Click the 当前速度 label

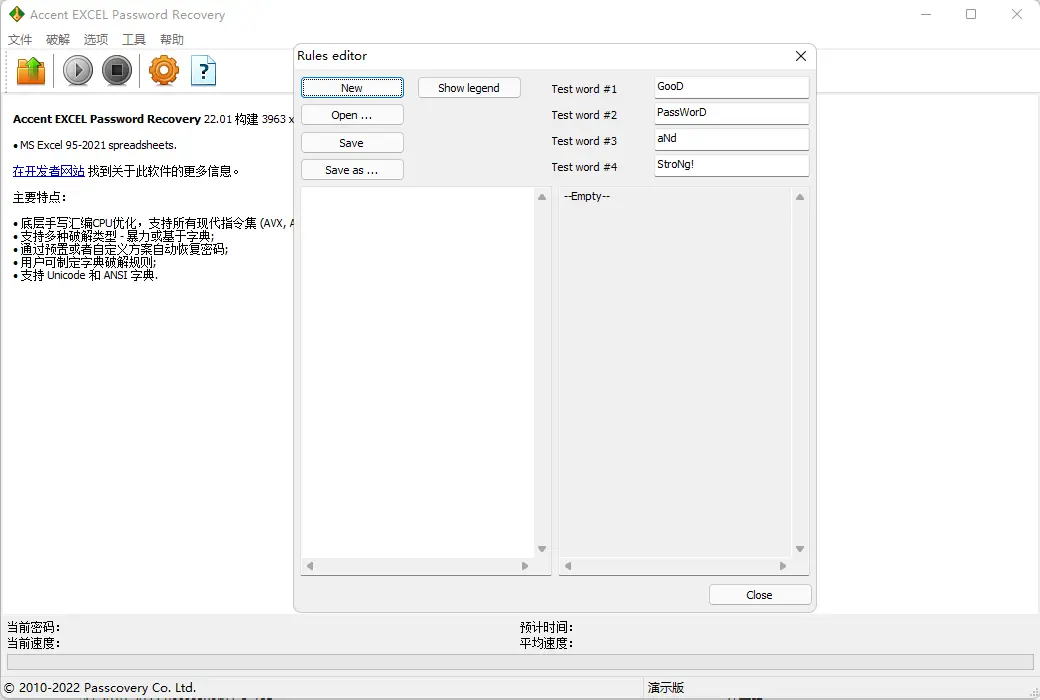[33, 643]
